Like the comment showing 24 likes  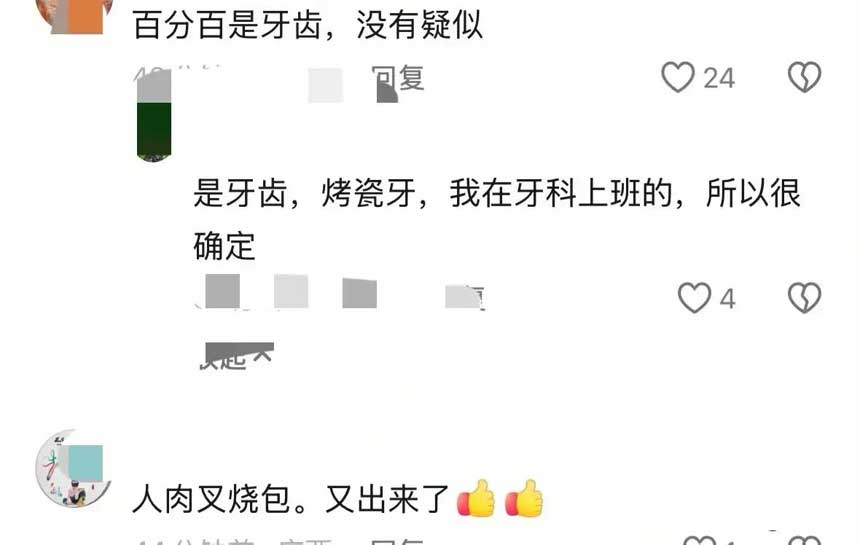678,77
